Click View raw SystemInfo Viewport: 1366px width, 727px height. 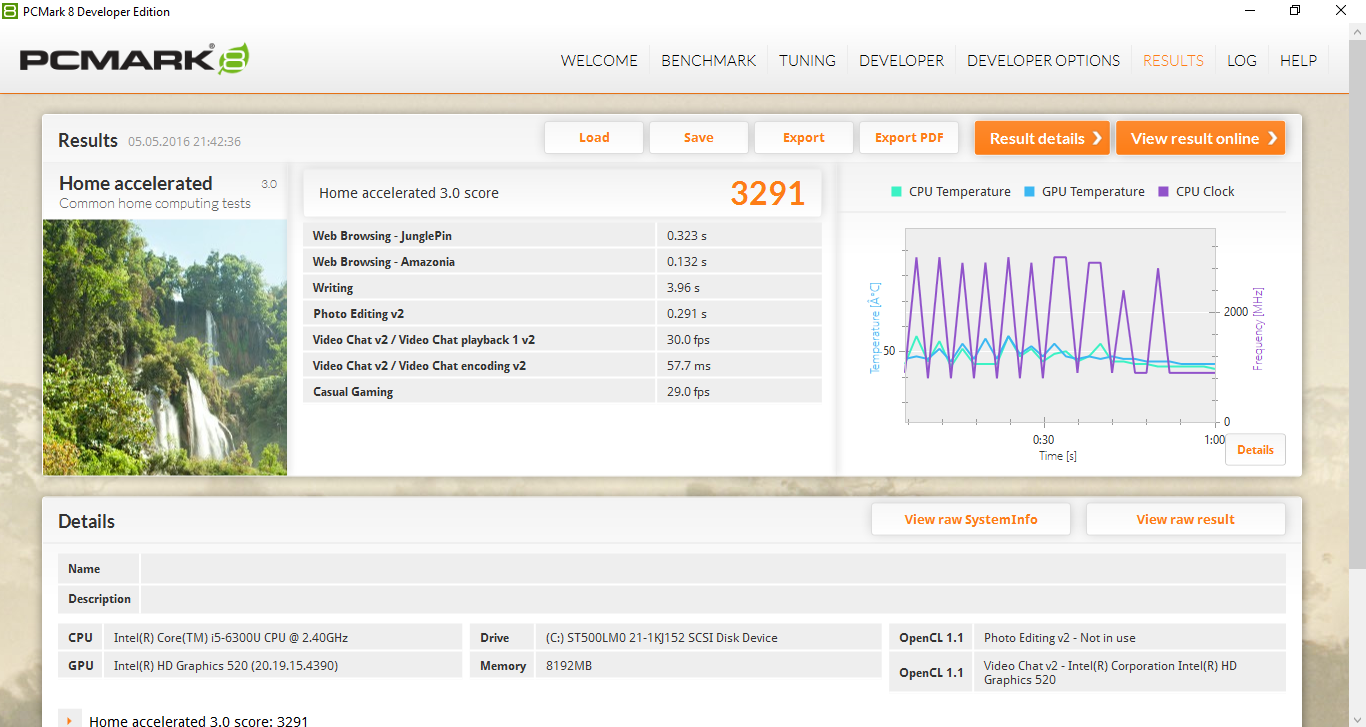coord(971,519)
